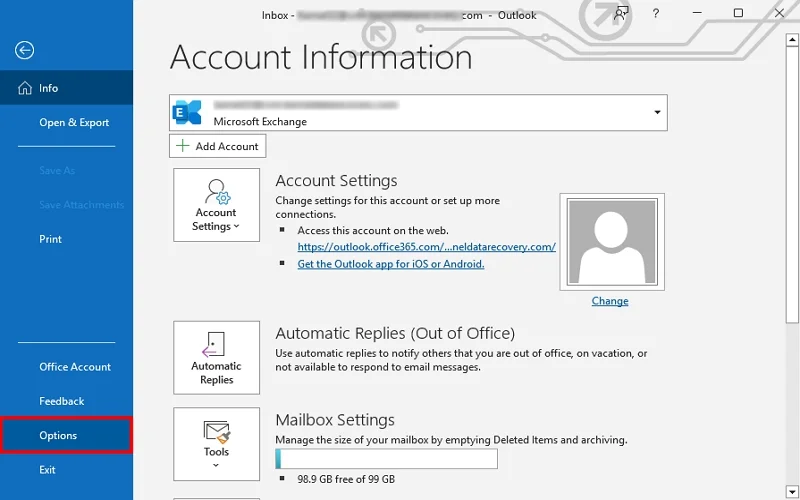Viewport: 800px width, 500px height.
Task: Click the scroll down arrow
Action: click(x=792, y=492)
